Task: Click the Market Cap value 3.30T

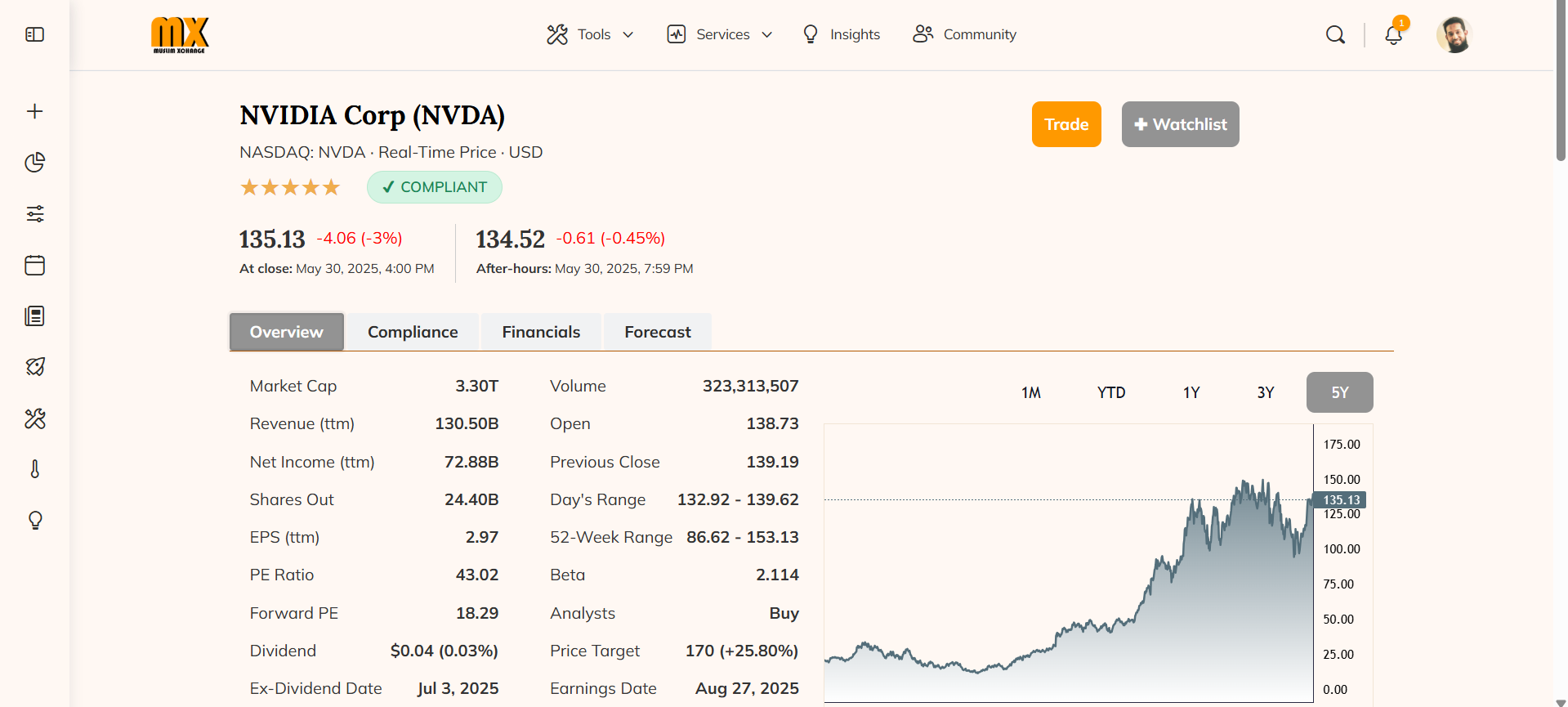Action: pos(477,386)
